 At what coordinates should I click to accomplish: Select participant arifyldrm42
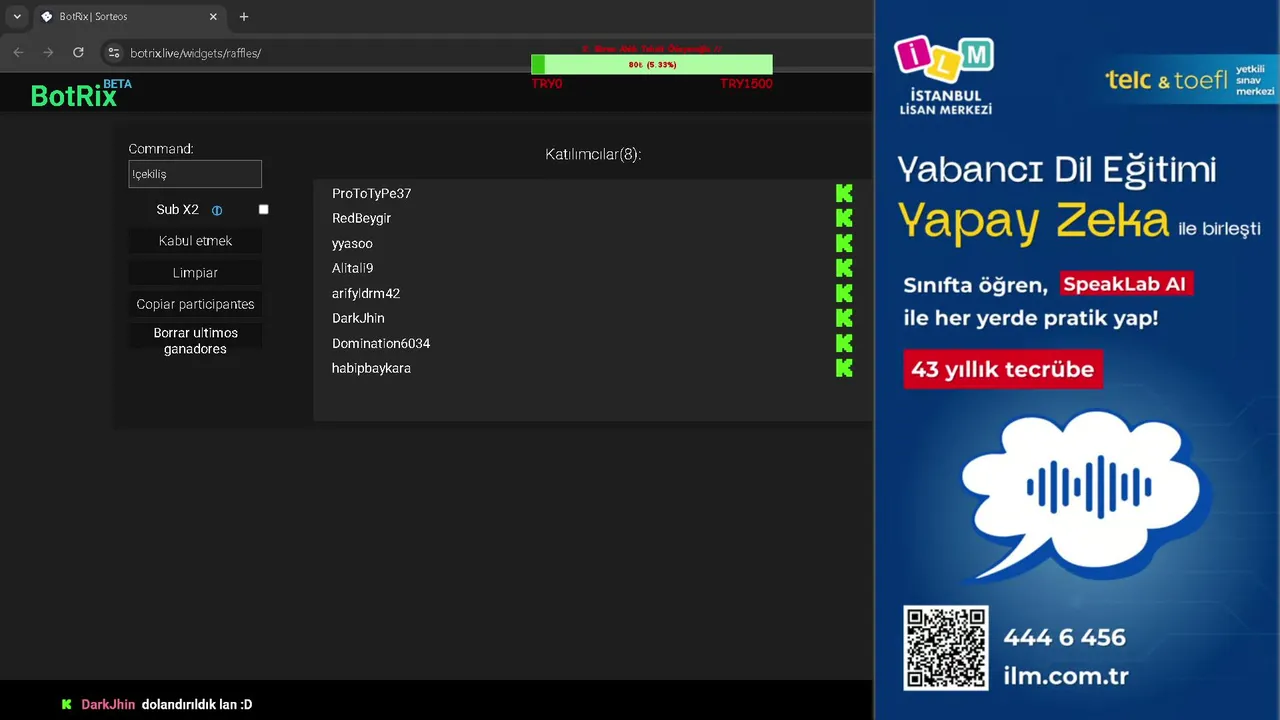(366, 293)
